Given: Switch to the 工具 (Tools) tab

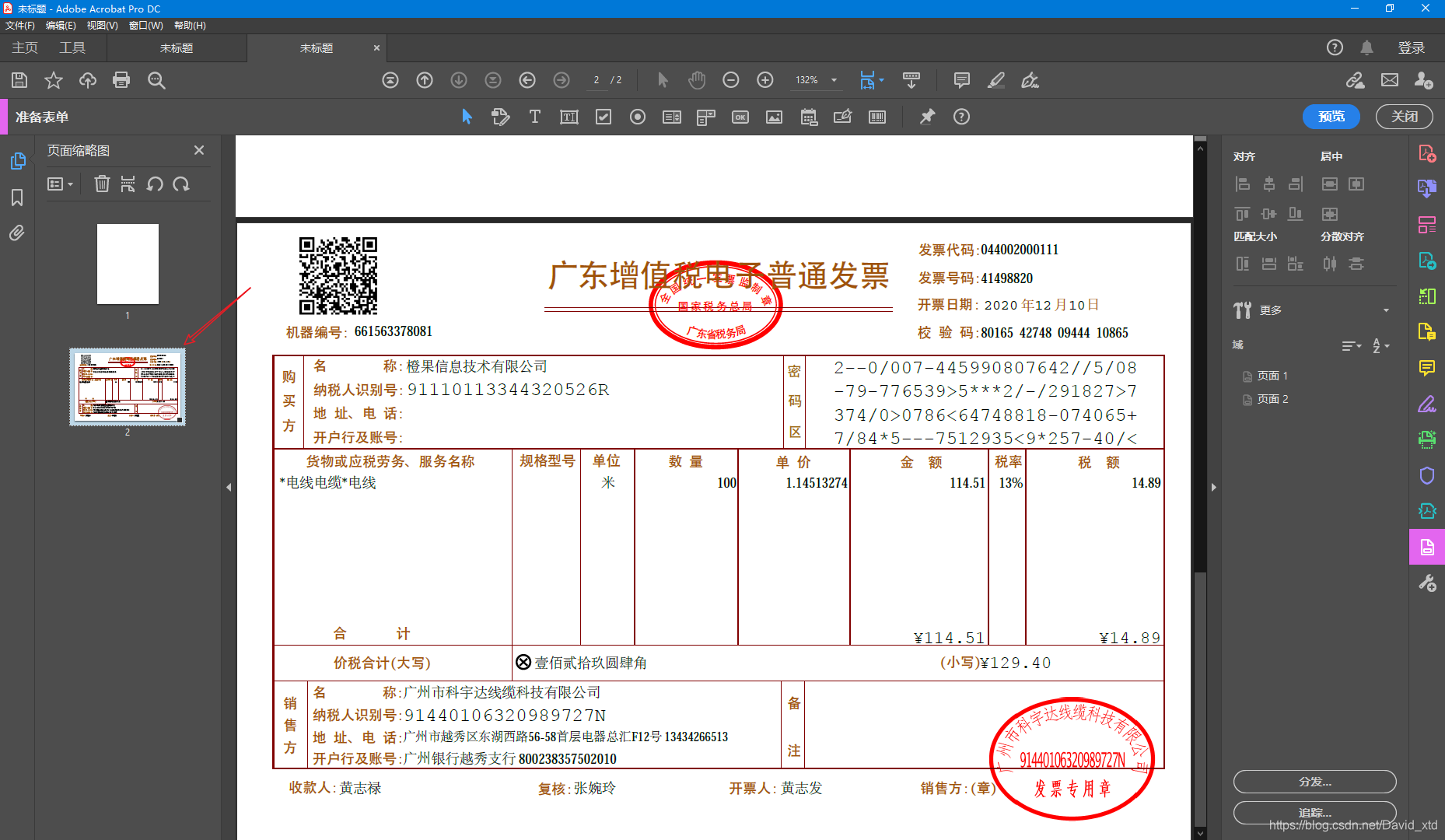Looking at the screenshot, I should (x=72, y=47).
